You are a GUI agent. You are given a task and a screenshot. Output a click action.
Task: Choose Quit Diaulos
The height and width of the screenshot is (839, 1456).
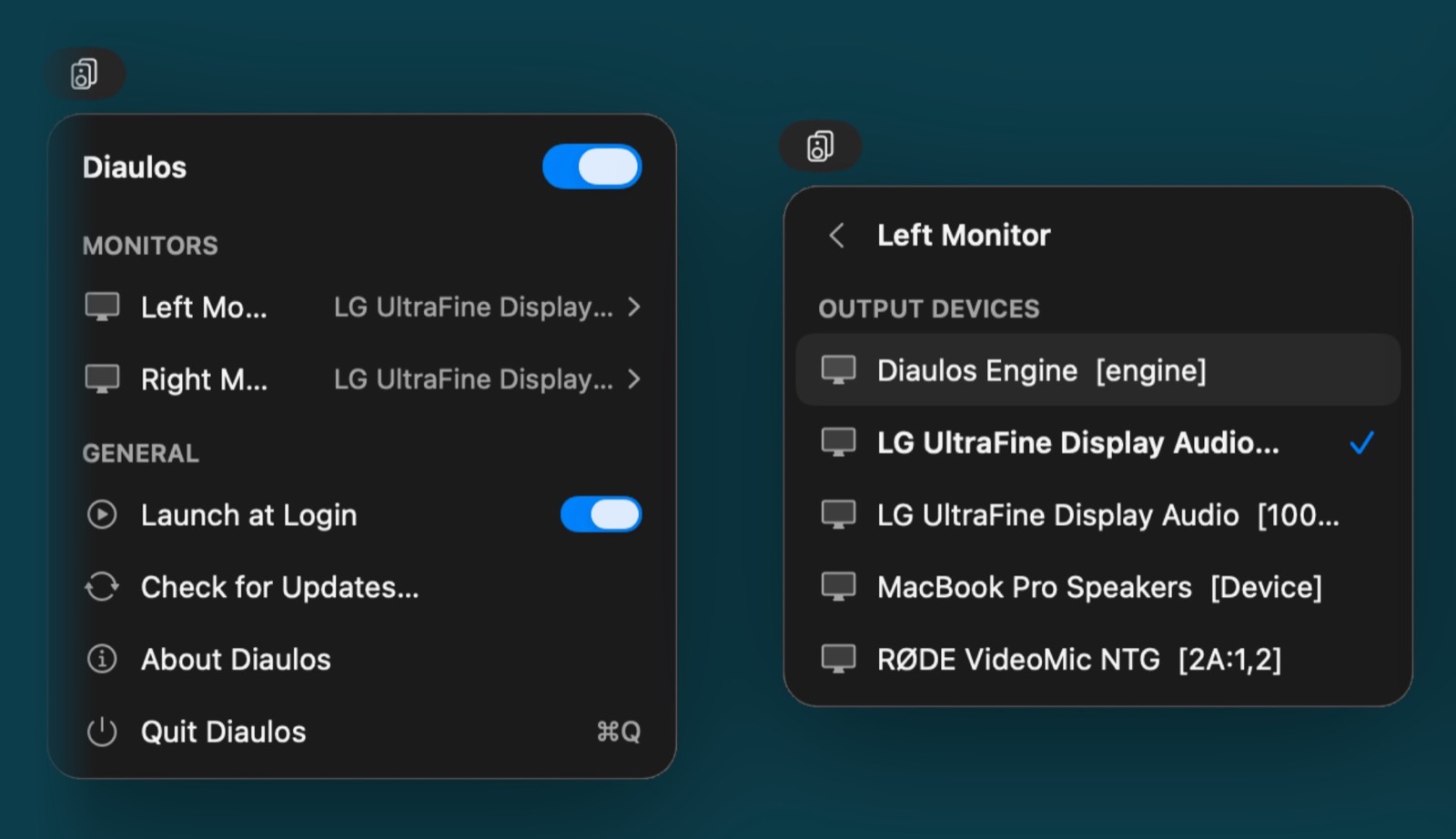pos(223,733)
